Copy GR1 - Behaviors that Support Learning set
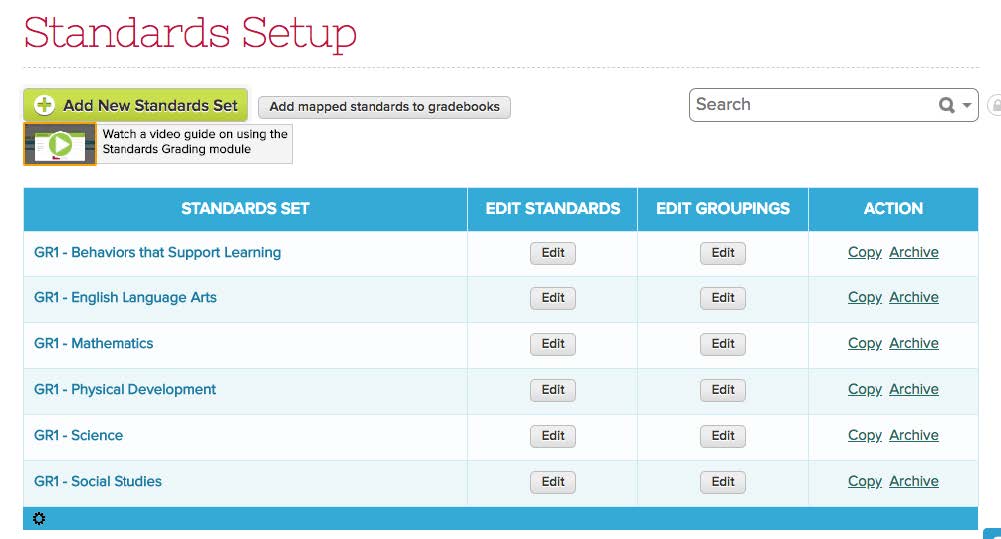Screen dimensions: 1001x539 [x=864, y=252]
